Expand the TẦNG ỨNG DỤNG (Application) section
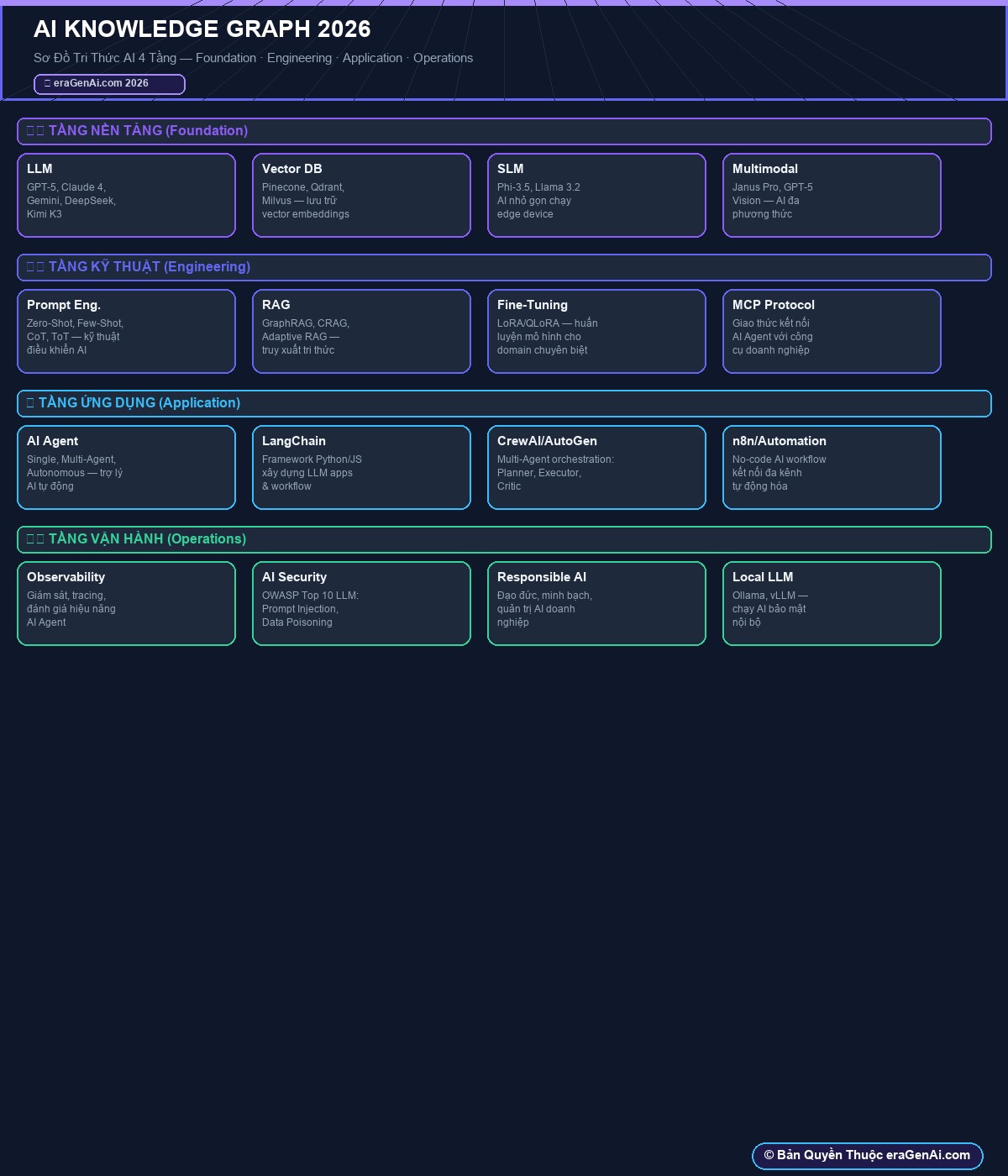Screen dimensions: 1008x1176 tap(504, 404)
